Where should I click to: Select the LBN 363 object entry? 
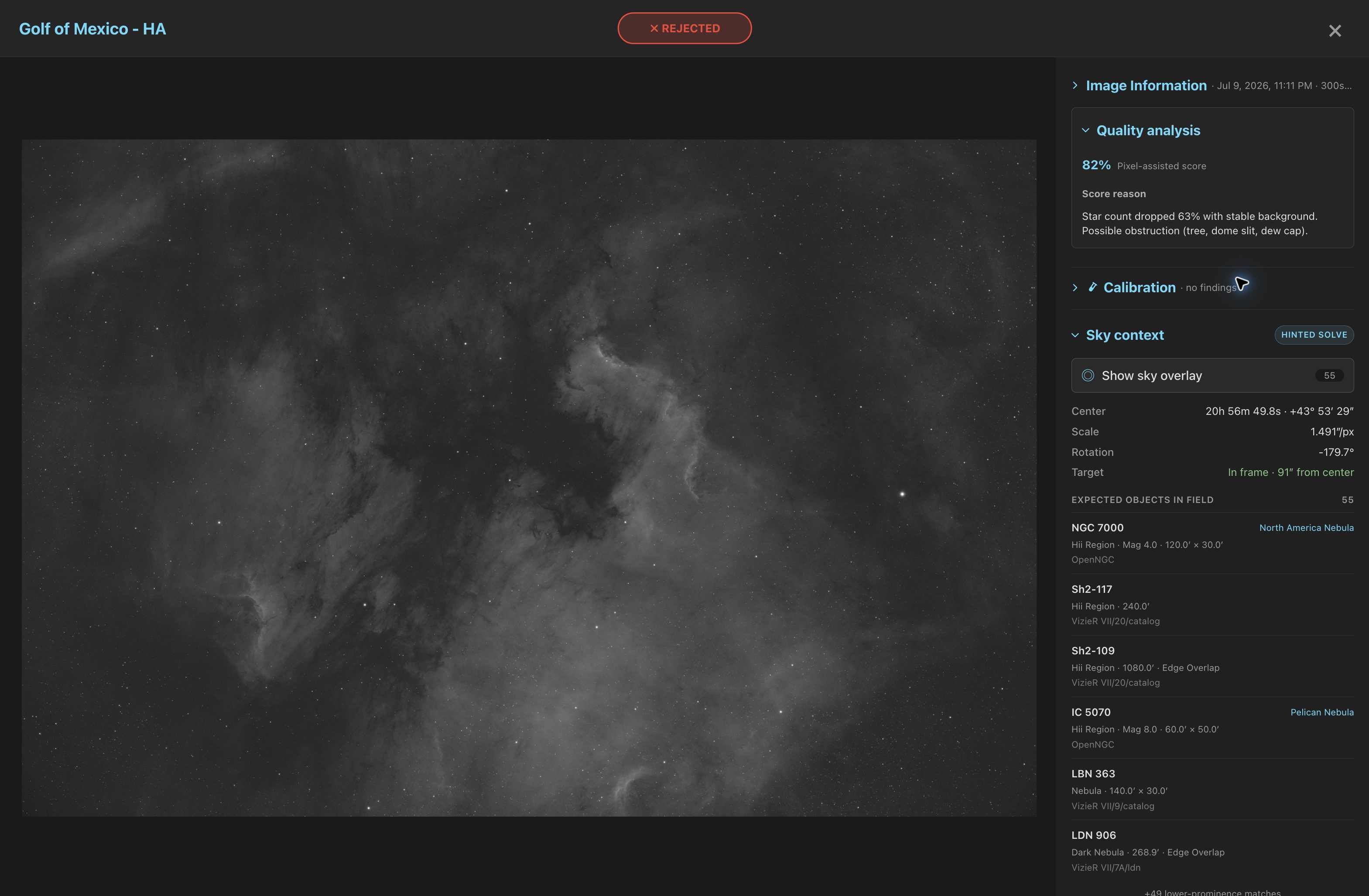(x=1212, y=789)
